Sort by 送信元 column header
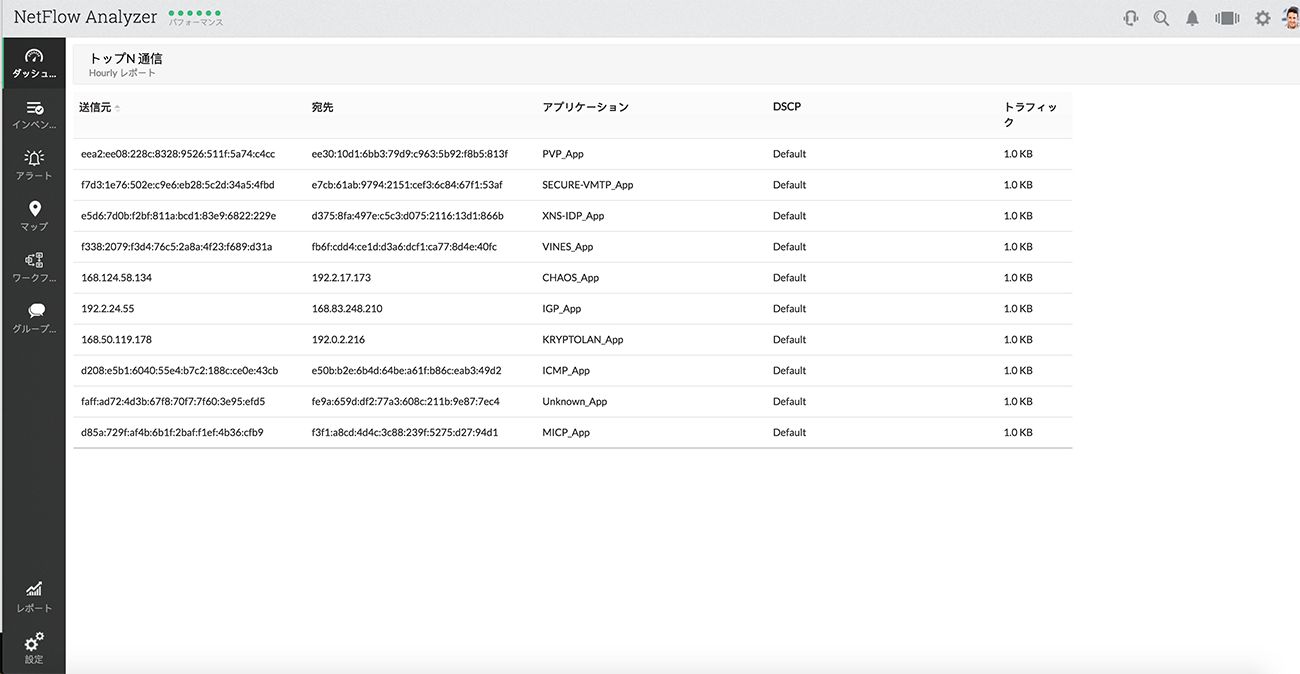This screenshot has width=1300, height=674. (95, 107)
